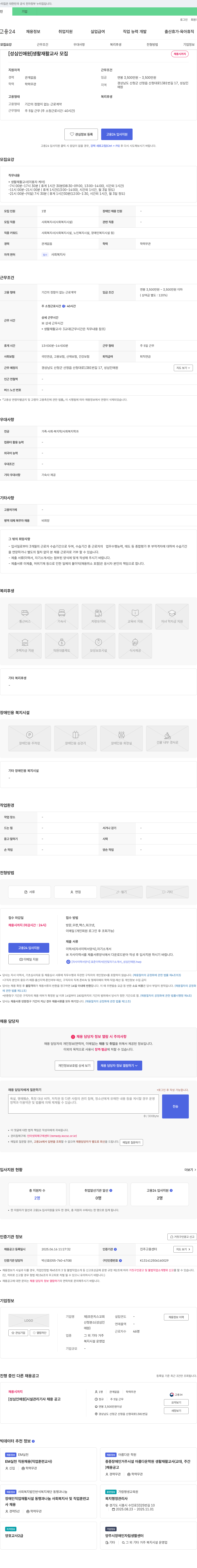197x1568 pixels.
Task: Download the attached 자사이력서양식 hwp file
Action: tap(104, 962)
